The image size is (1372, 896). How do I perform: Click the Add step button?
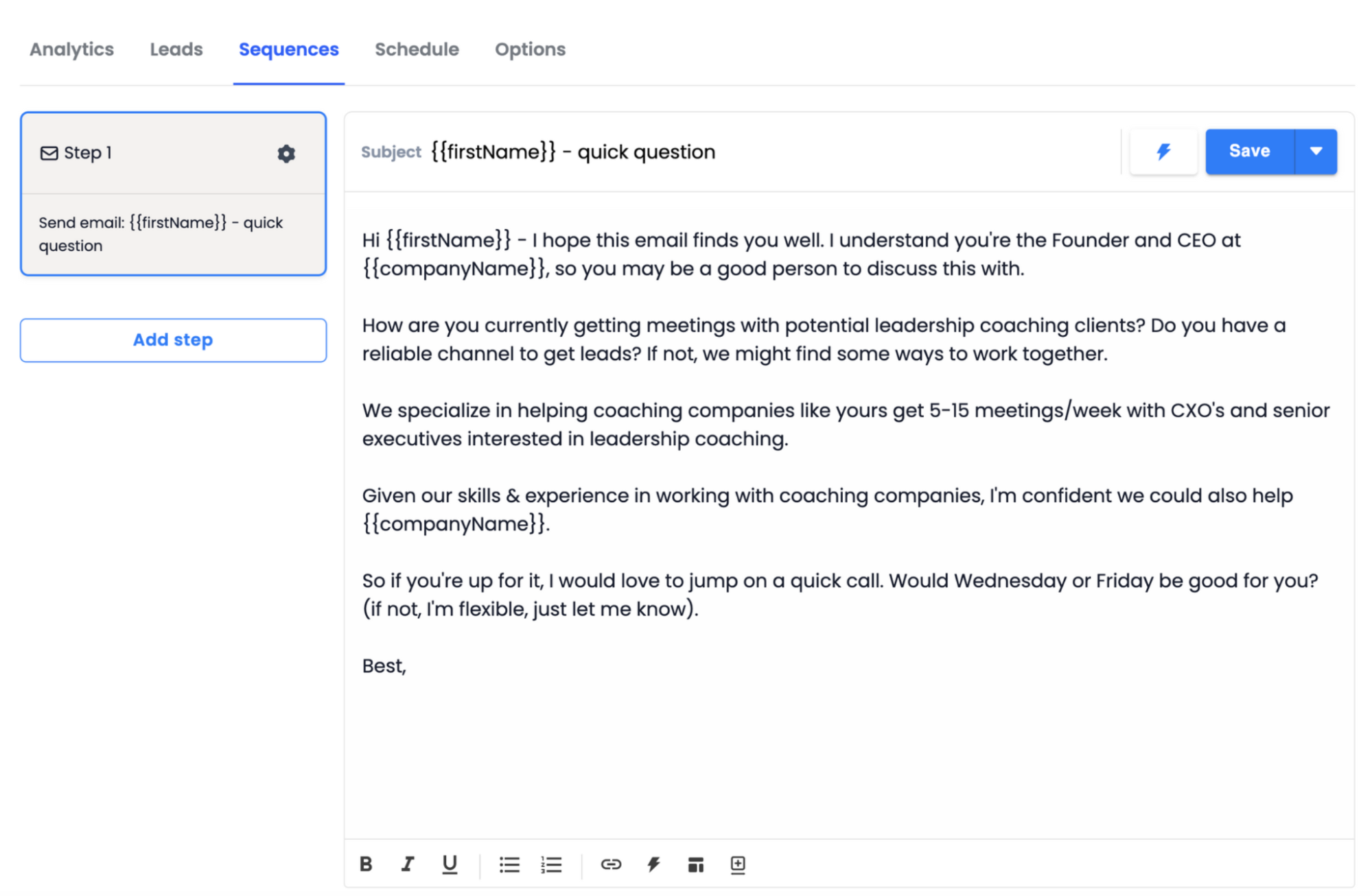[x=172, y=340]
